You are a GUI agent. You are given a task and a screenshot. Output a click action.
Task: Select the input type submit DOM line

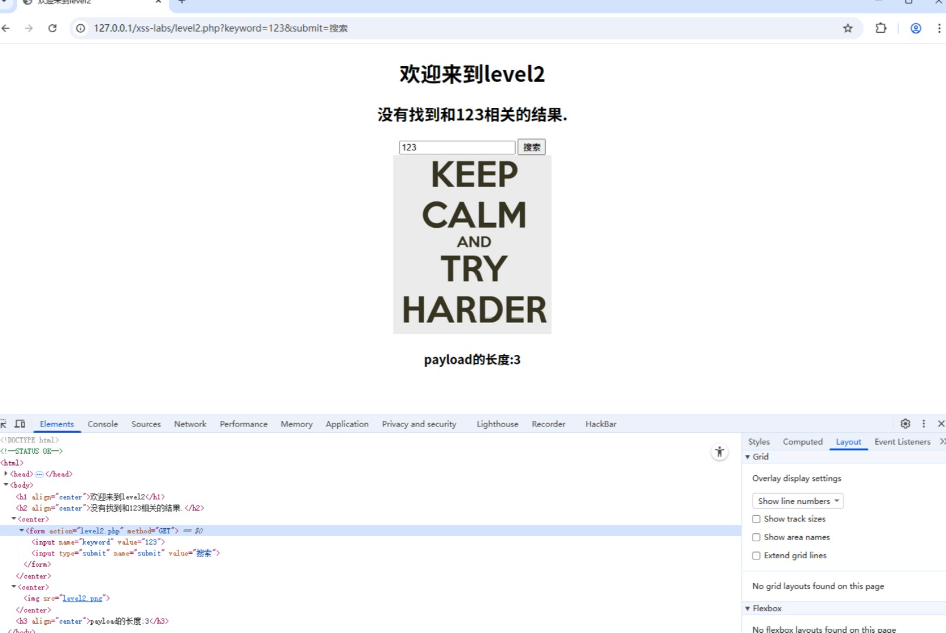[x=125, y=553]
